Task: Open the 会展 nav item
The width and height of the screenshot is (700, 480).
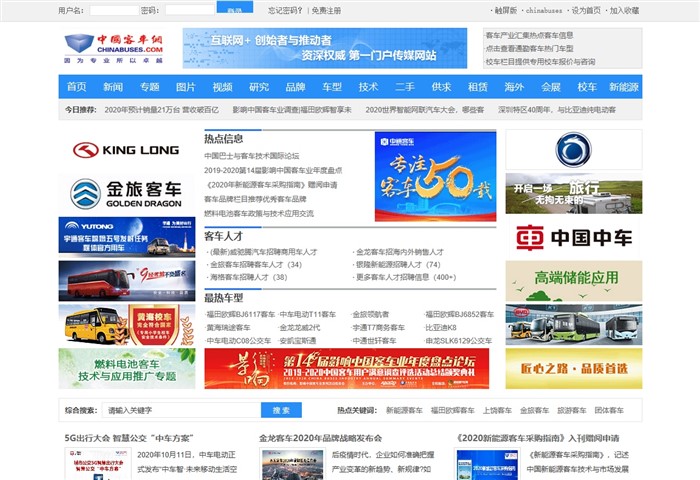Action: tap(551, 87)
